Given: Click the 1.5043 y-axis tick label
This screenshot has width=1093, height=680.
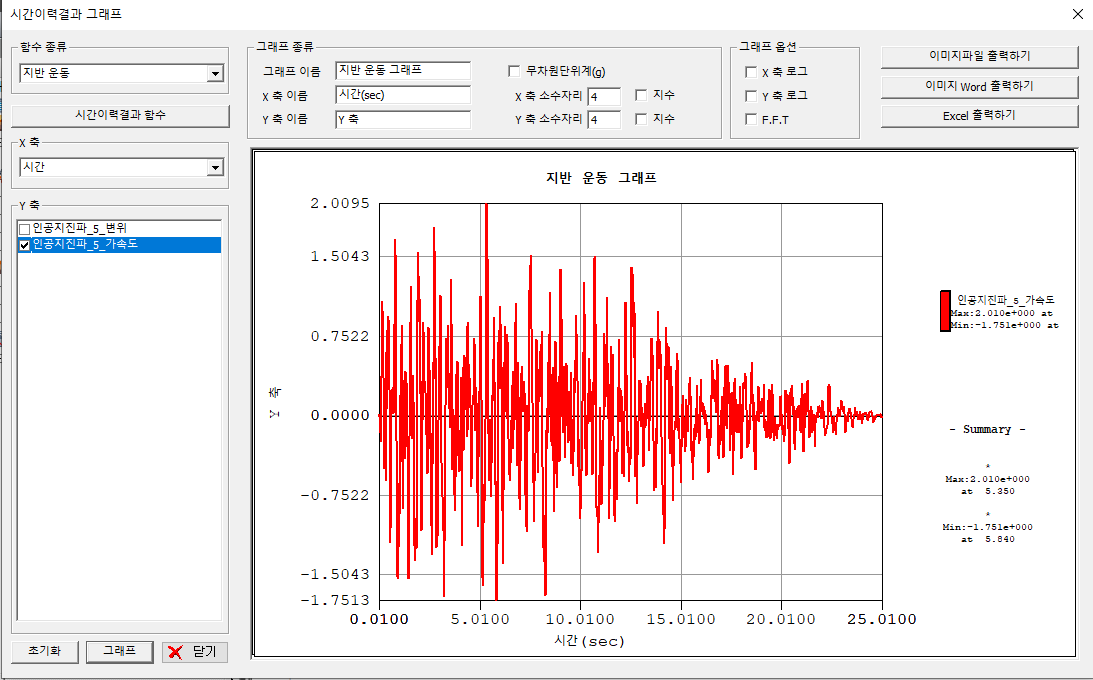Looking at the screenshot, I should (x=340, y=256).
